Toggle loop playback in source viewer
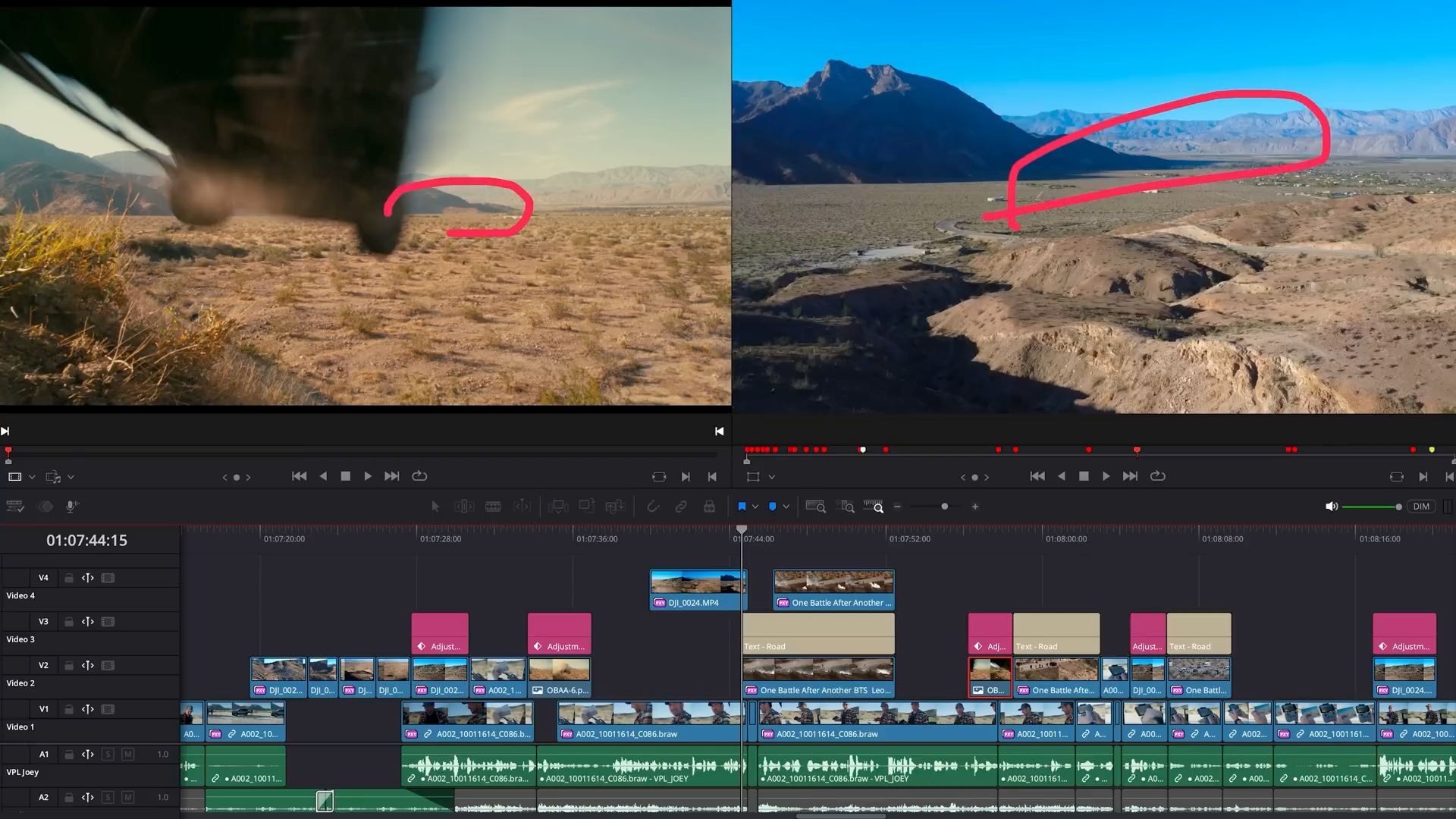The height and width of the screenshot is (819, 1456). point(419,476)
